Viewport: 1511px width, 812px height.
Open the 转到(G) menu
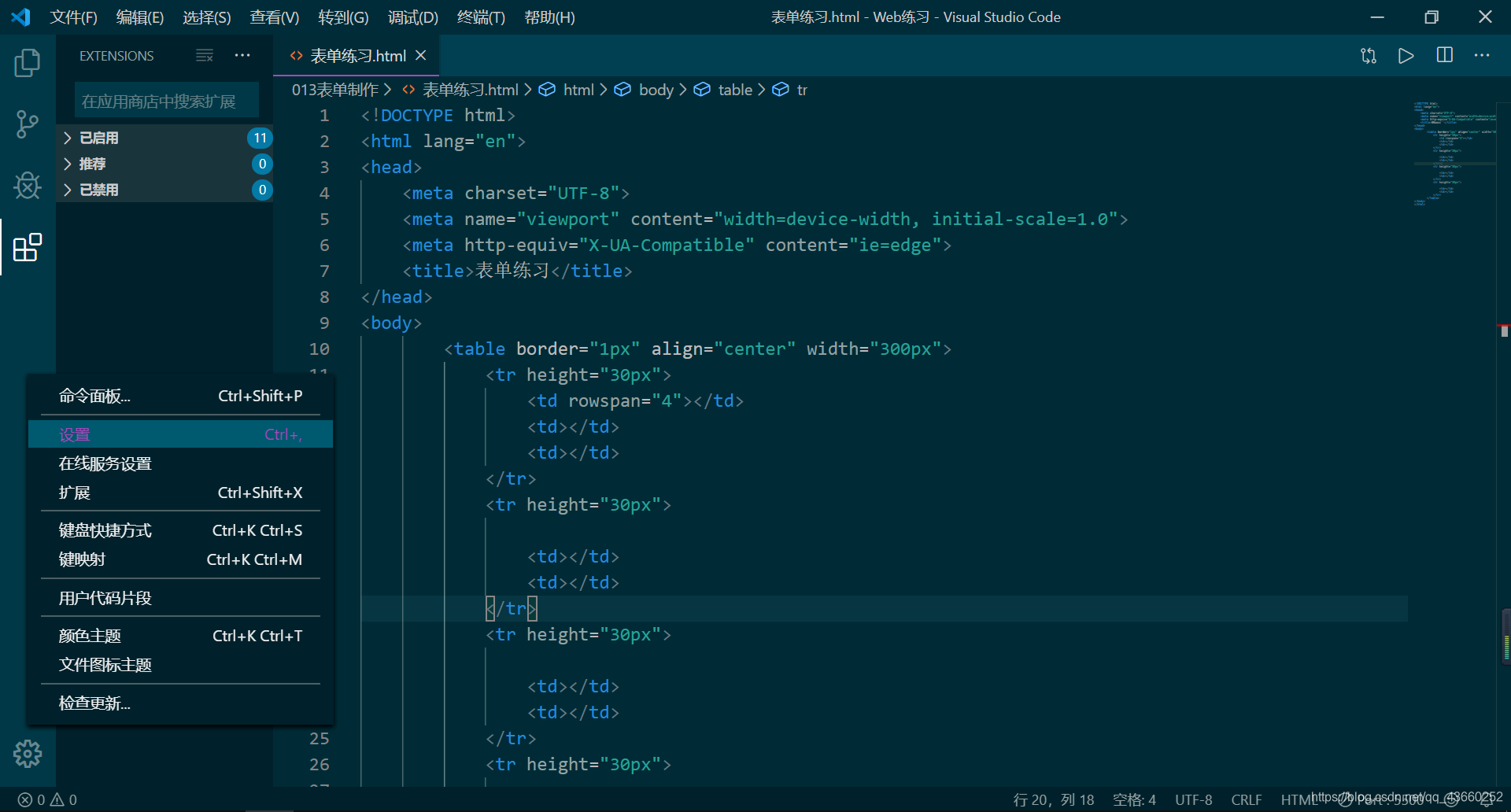[x=343, y=17]
